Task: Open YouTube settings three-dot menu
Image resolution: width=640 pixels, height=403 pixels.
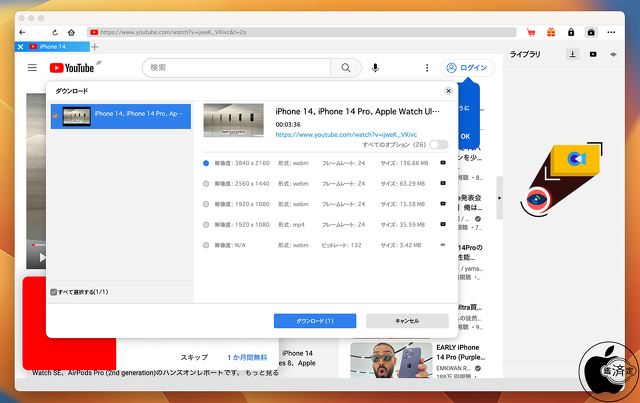Action: tap(427, 68)
